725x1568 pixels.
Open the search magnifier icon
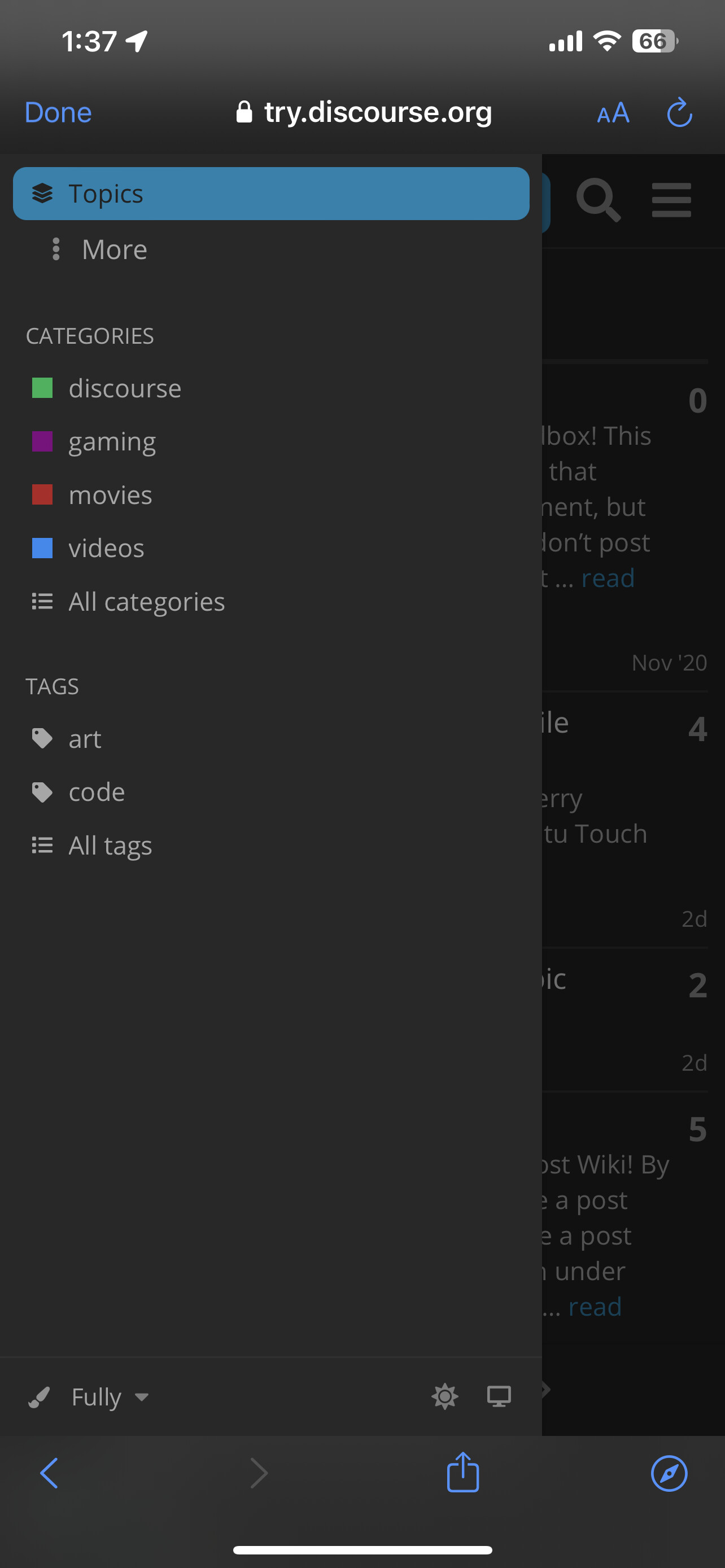[x=598, y=199]
